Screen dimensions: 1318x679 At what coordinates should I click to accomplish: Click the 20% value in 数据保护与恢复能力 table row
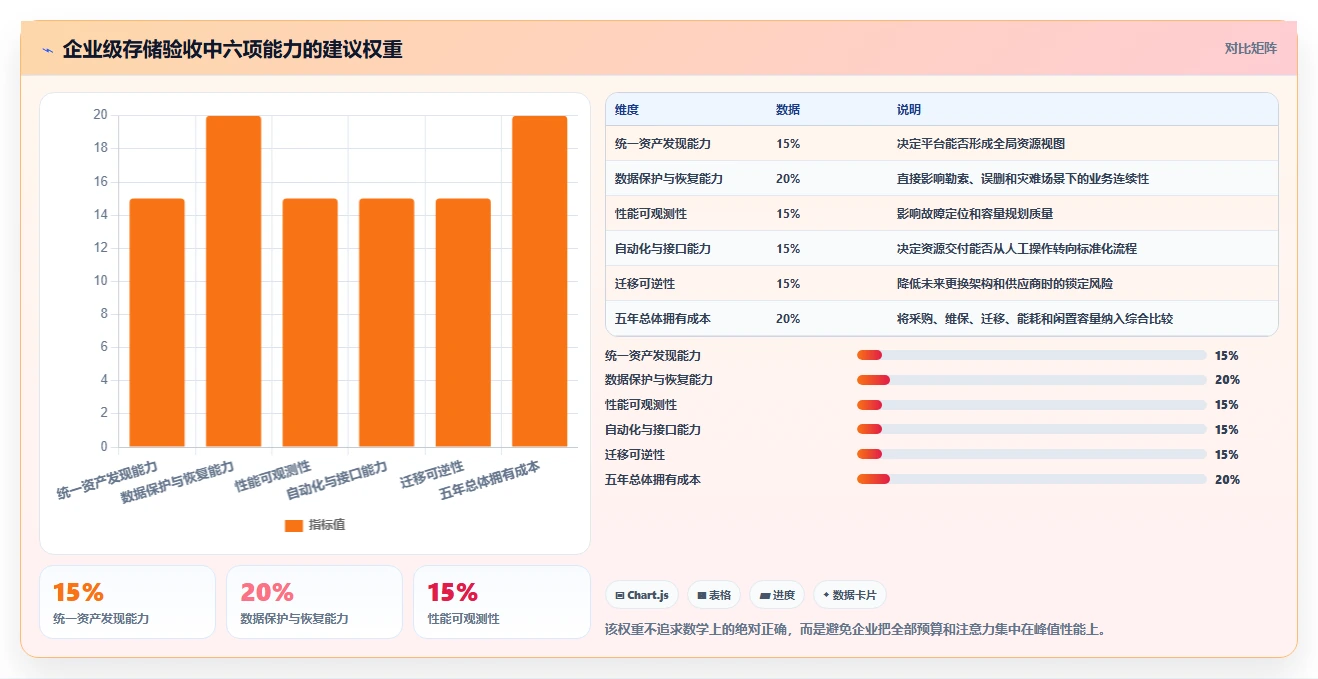788,179
